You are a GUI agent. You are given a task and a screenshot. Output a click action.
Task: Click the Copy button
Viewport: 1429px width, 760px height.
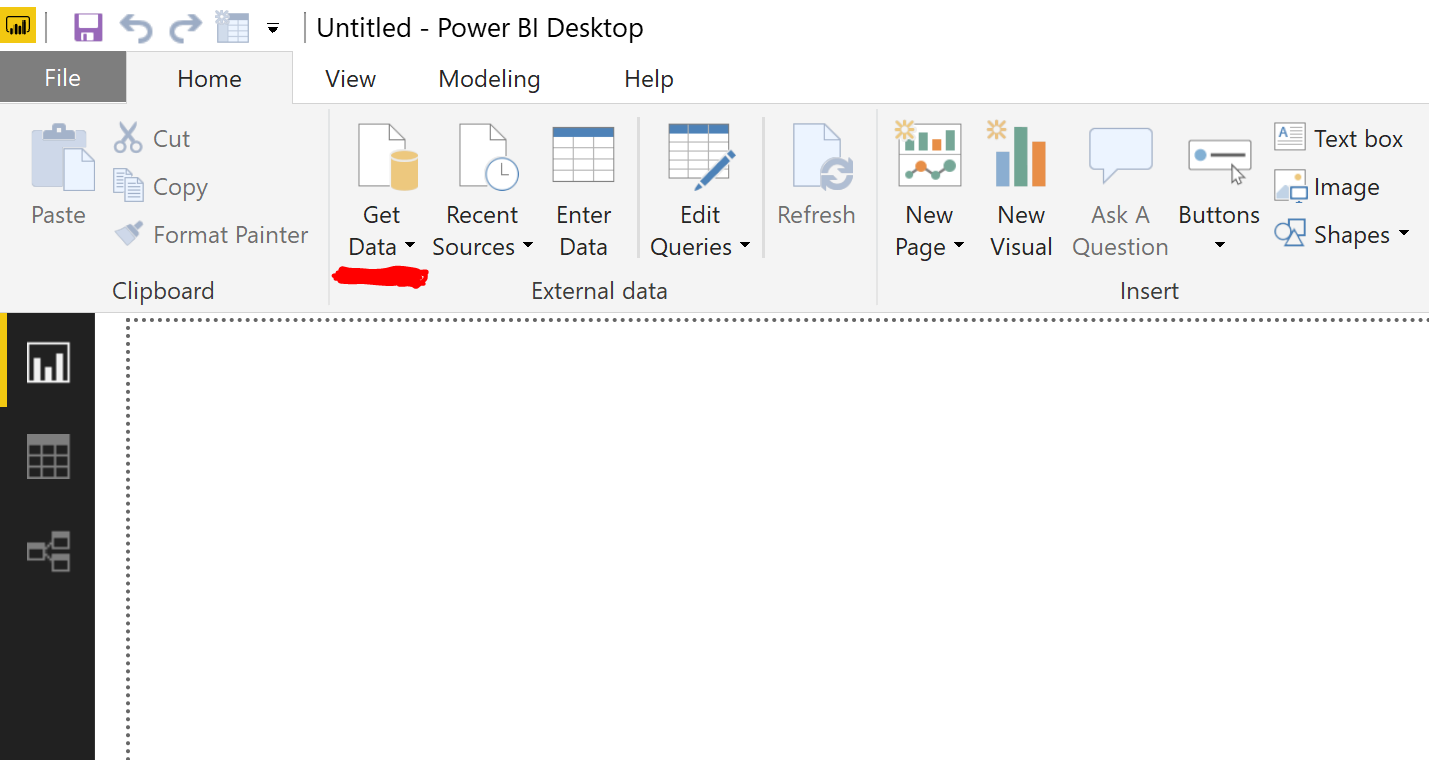point(160,187)
